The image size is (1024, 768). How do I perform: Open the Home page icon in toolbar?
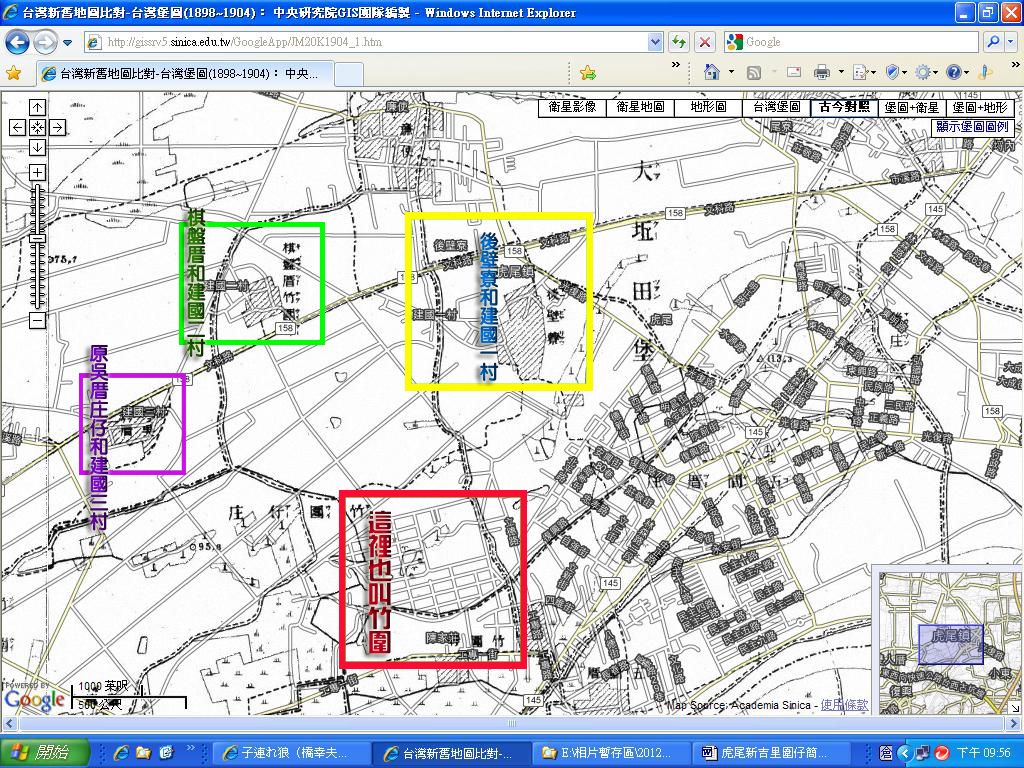[711, 72]
